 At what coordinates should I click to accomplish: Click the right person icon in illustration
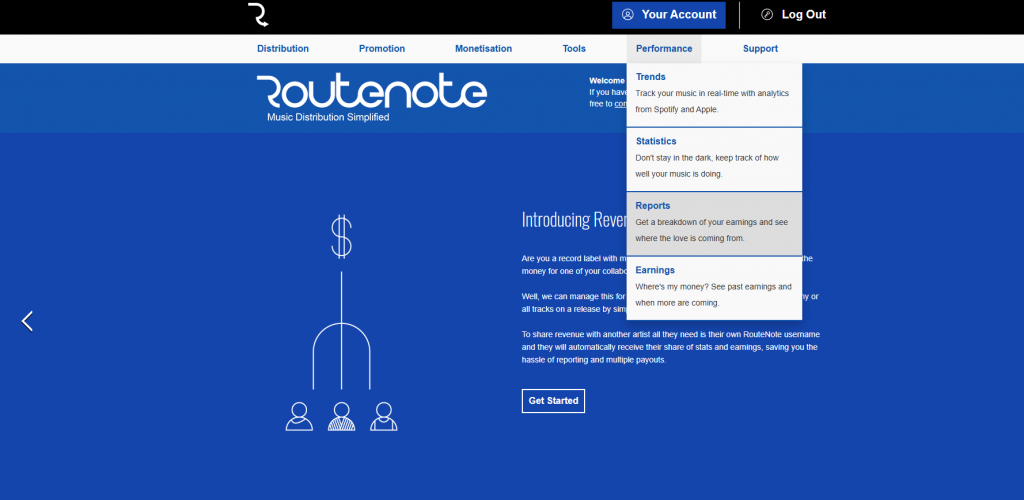(x=383, y=416)
